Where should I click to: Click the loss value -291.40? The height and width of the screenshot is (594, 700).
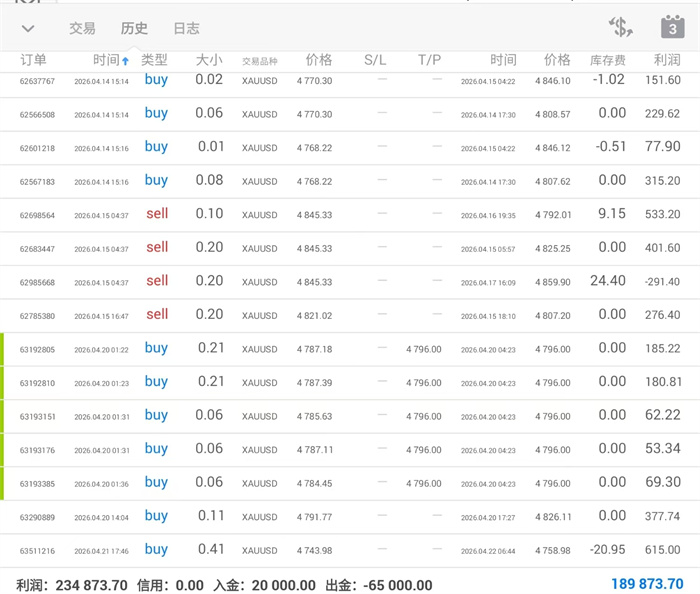point(662,282)
